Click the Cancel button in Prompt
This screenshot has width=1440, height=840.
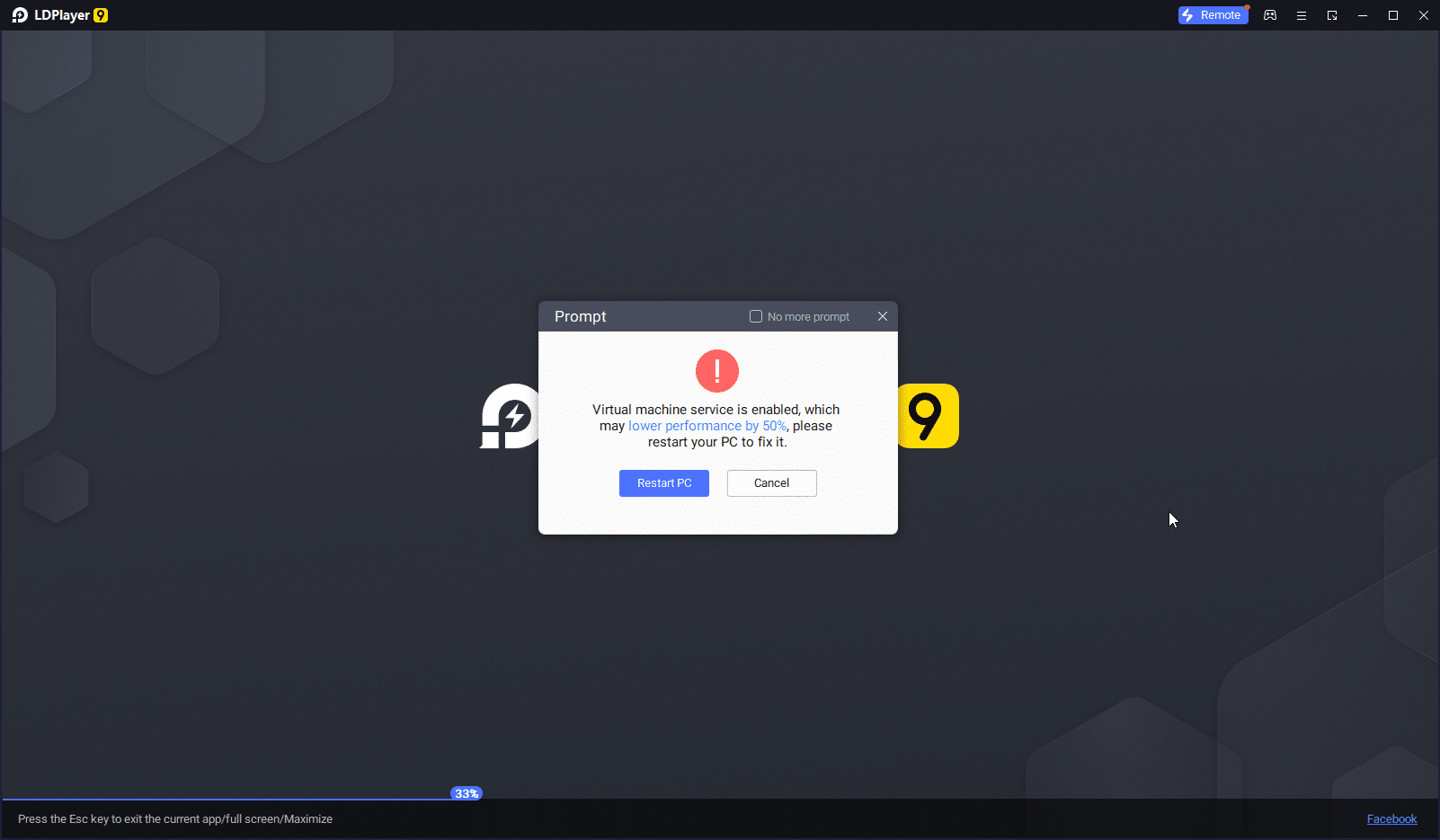772,483
